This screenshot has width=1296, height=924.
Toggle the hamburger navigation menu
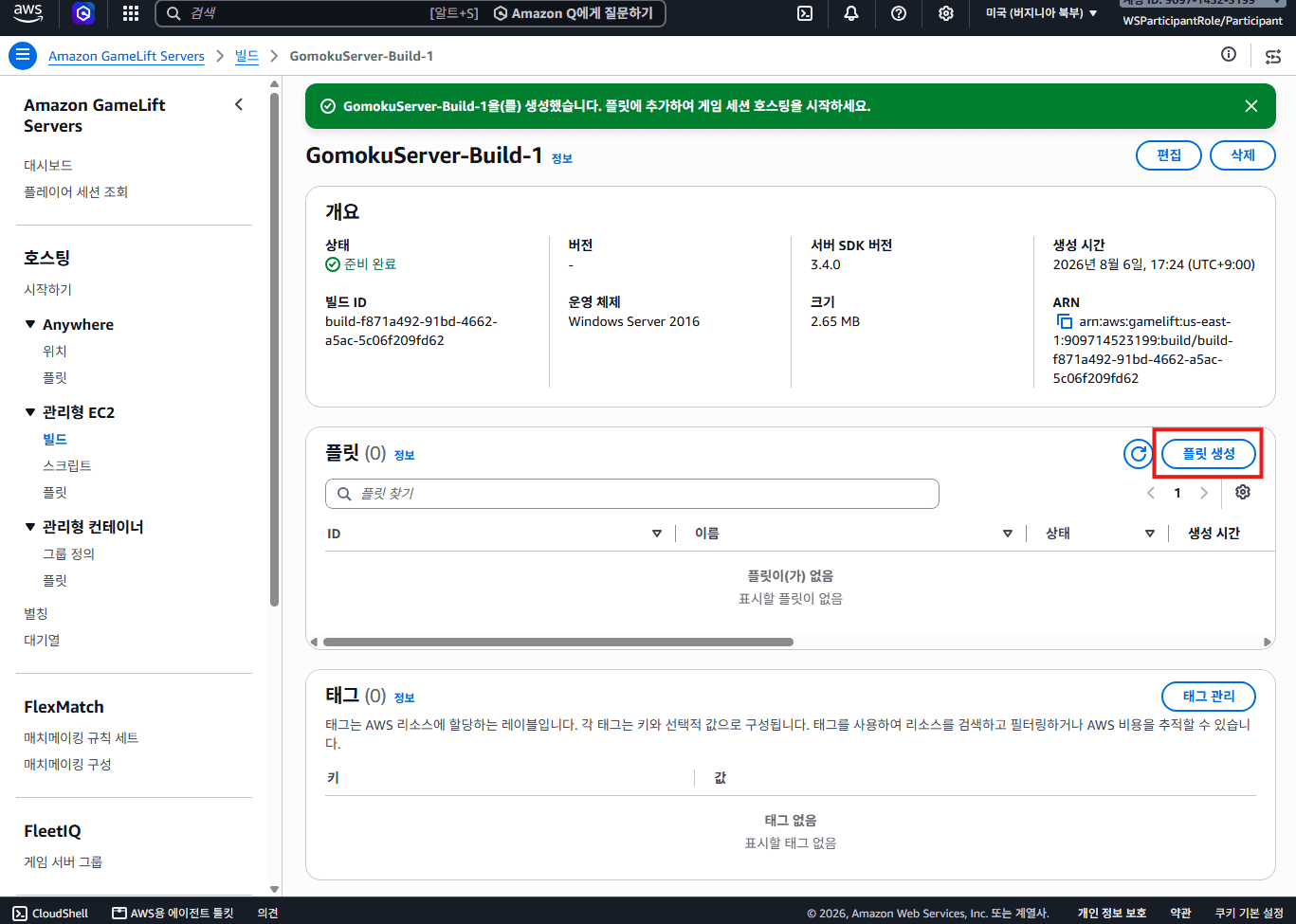click(23, 56)
